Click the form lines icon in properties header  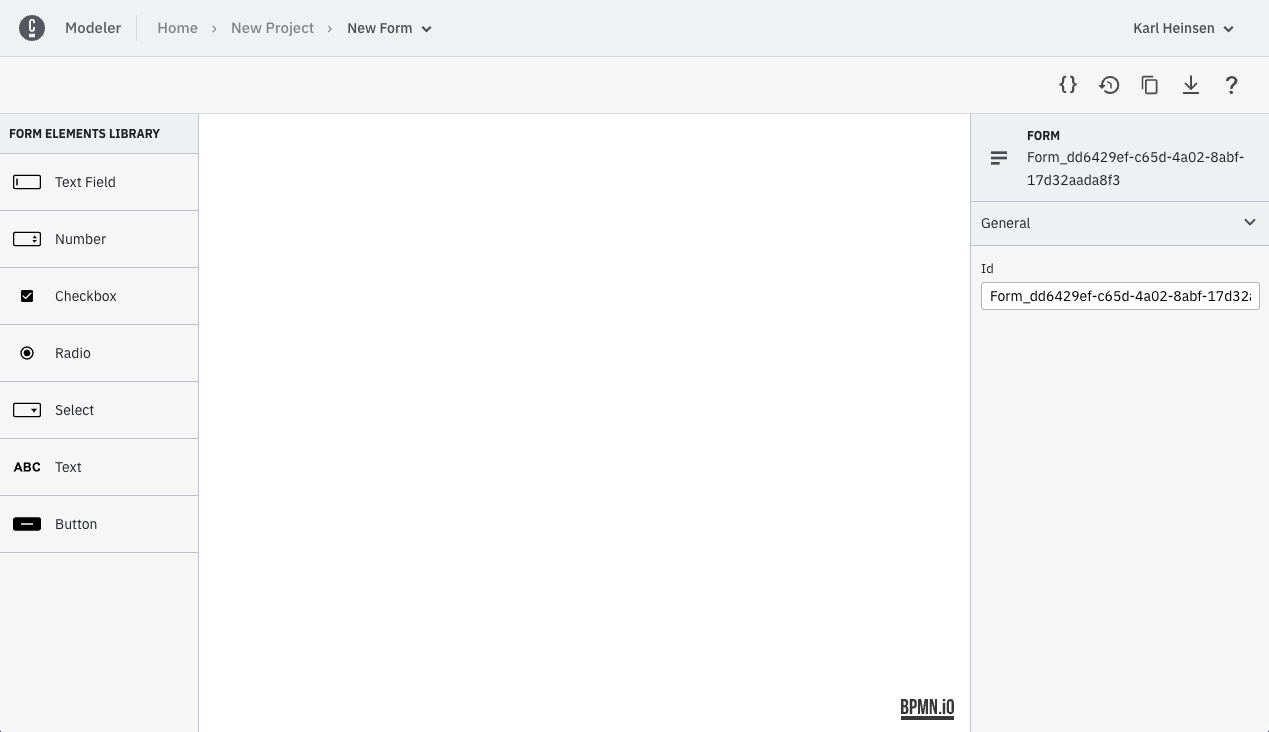coord(999,158)
